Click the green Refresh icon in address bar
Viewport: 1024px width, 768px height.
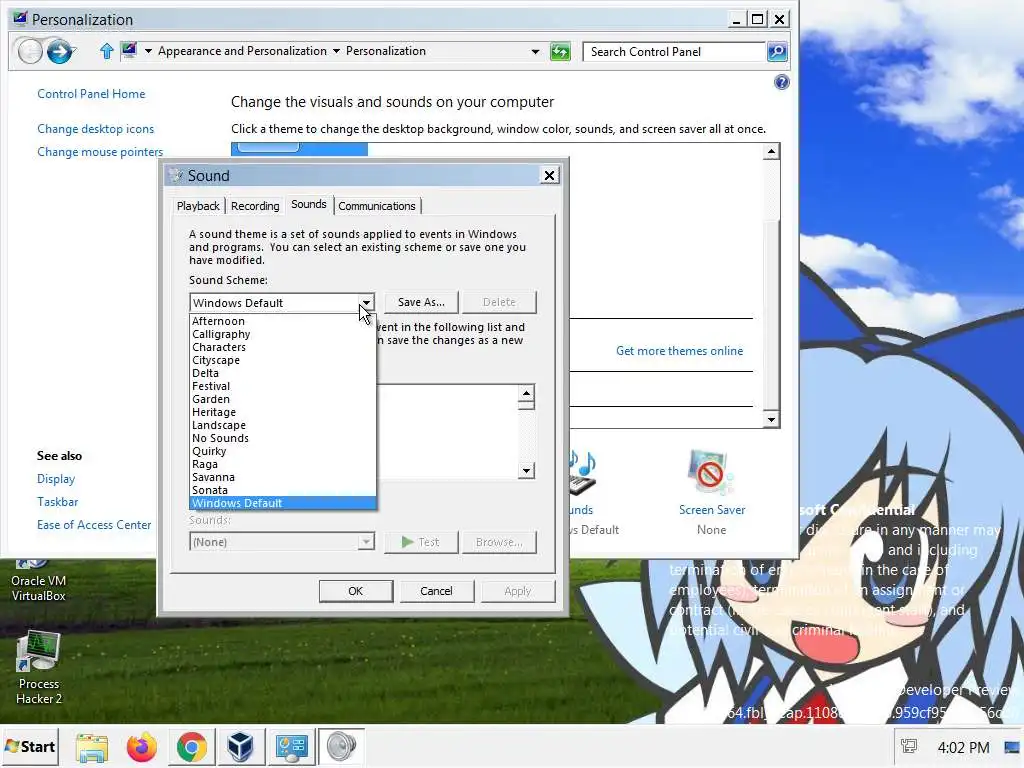click(x=560, y=52)
